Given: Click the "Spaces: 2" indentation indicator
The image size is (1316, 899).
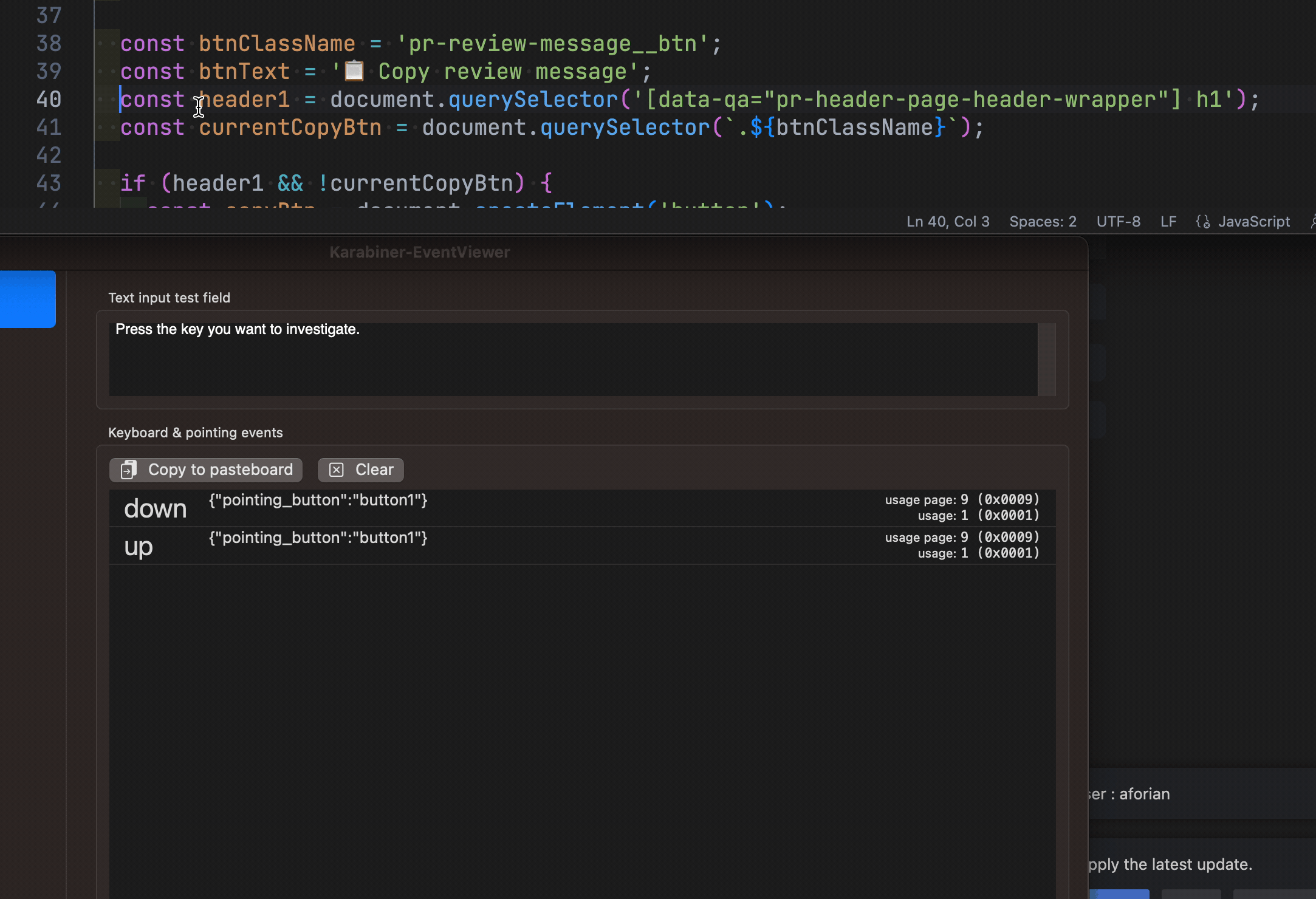Looking at the screenshot, I should coord(1043,221).
